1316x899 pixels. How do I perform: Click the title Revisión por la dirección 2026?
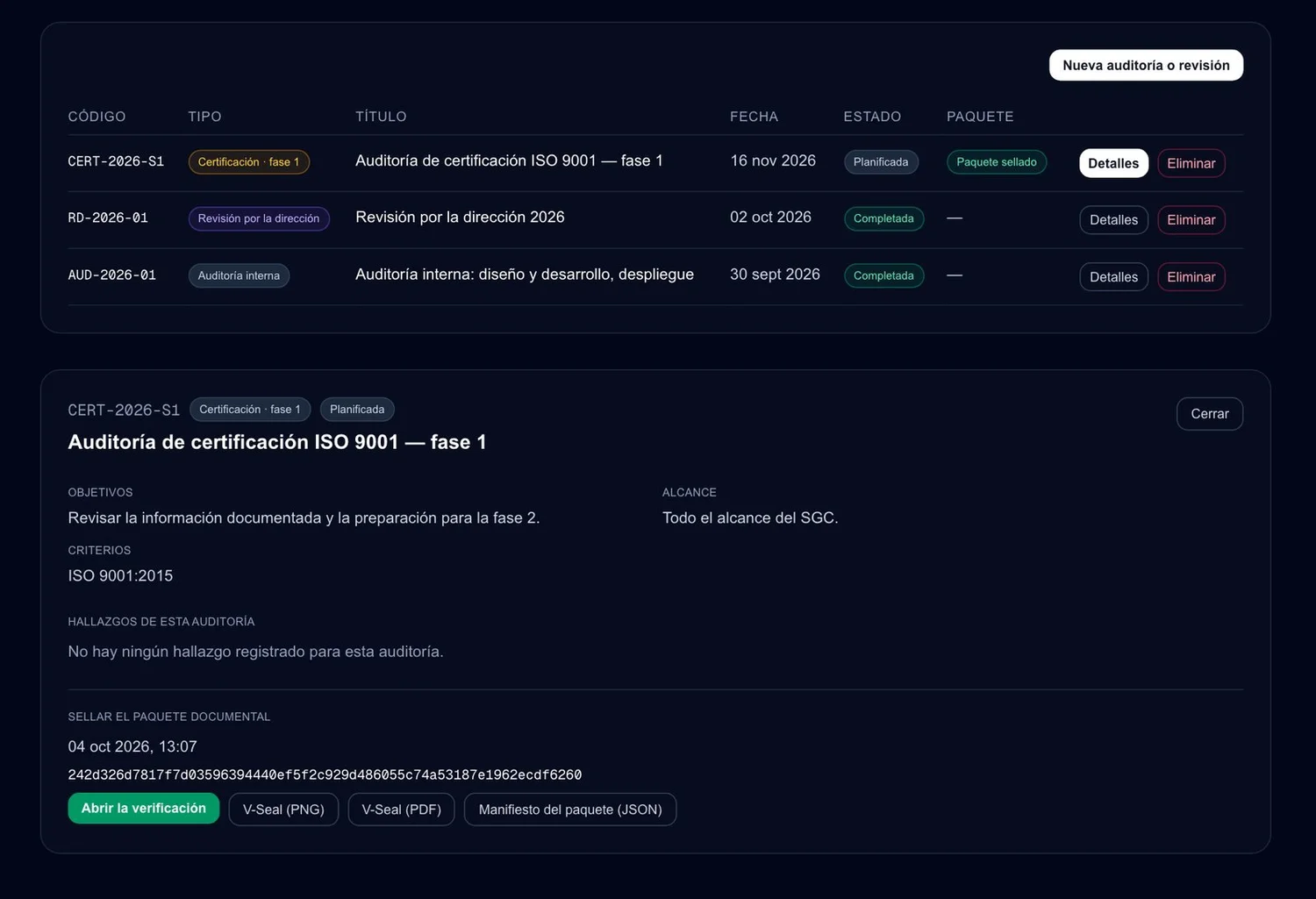point(460,218)
